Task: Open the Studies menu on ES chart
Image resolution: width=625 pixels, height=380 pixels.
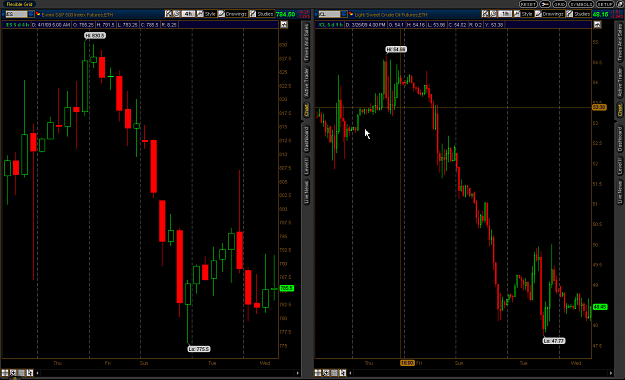Action: click(x=261, y=14)
